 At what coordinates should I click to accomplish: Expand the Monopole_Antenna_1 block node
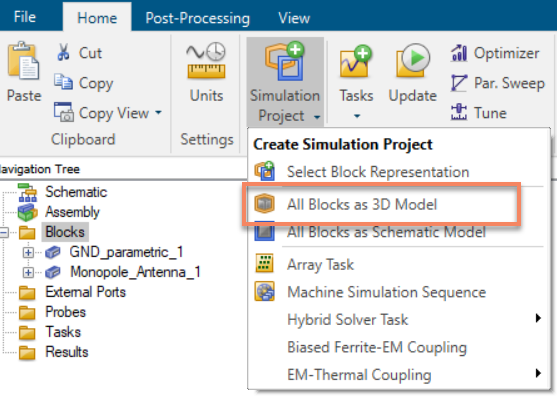28,273
